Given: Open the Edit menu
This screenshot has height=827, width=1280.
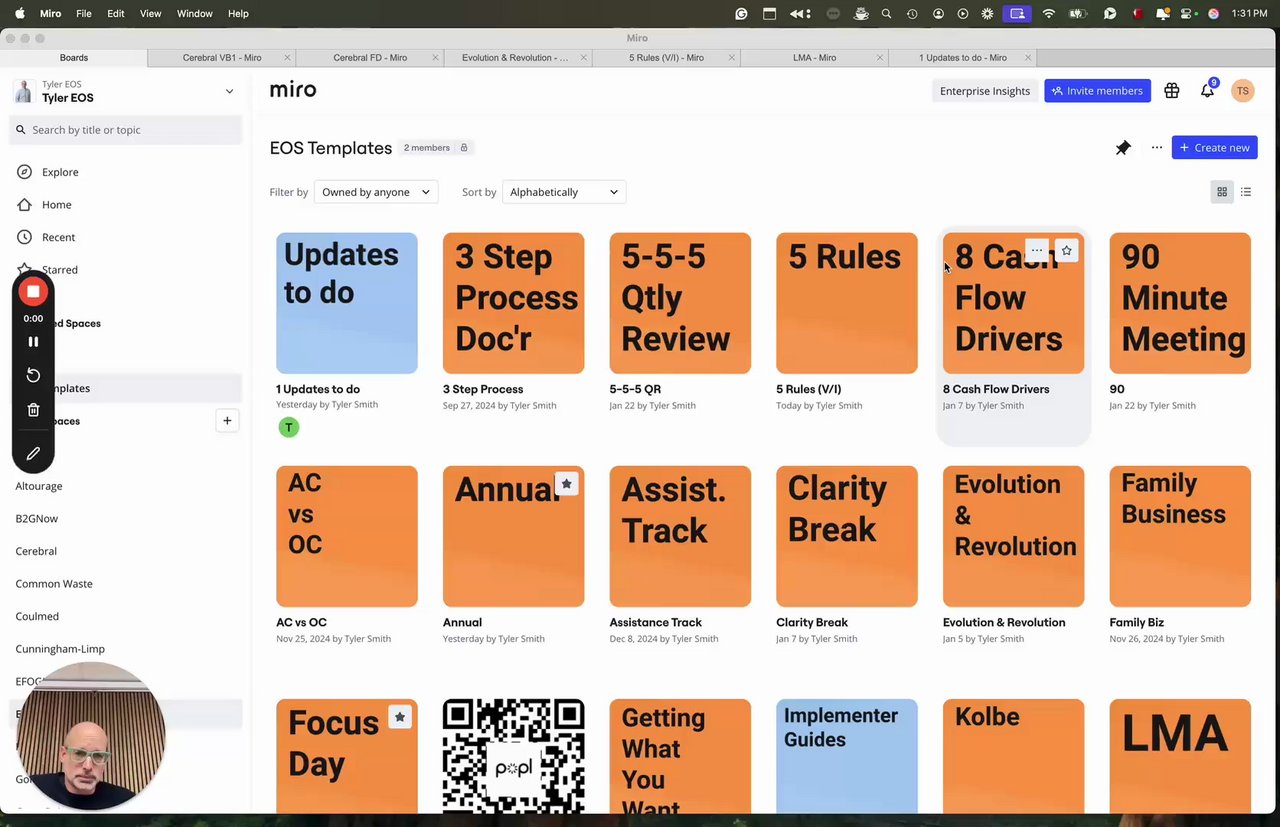Looking at the screenshot, I should point(116,14).
